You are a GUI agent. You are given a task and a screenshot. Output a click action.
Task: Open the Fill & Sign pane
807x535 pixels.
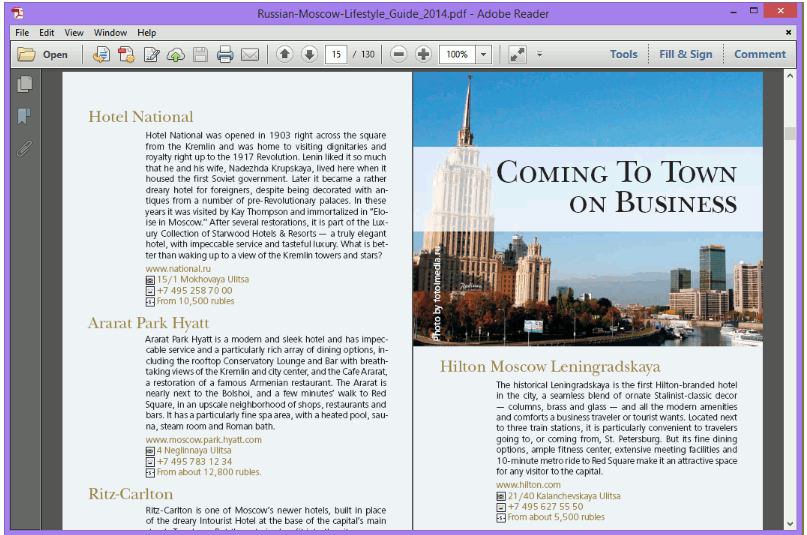click(x=686, y=54)
